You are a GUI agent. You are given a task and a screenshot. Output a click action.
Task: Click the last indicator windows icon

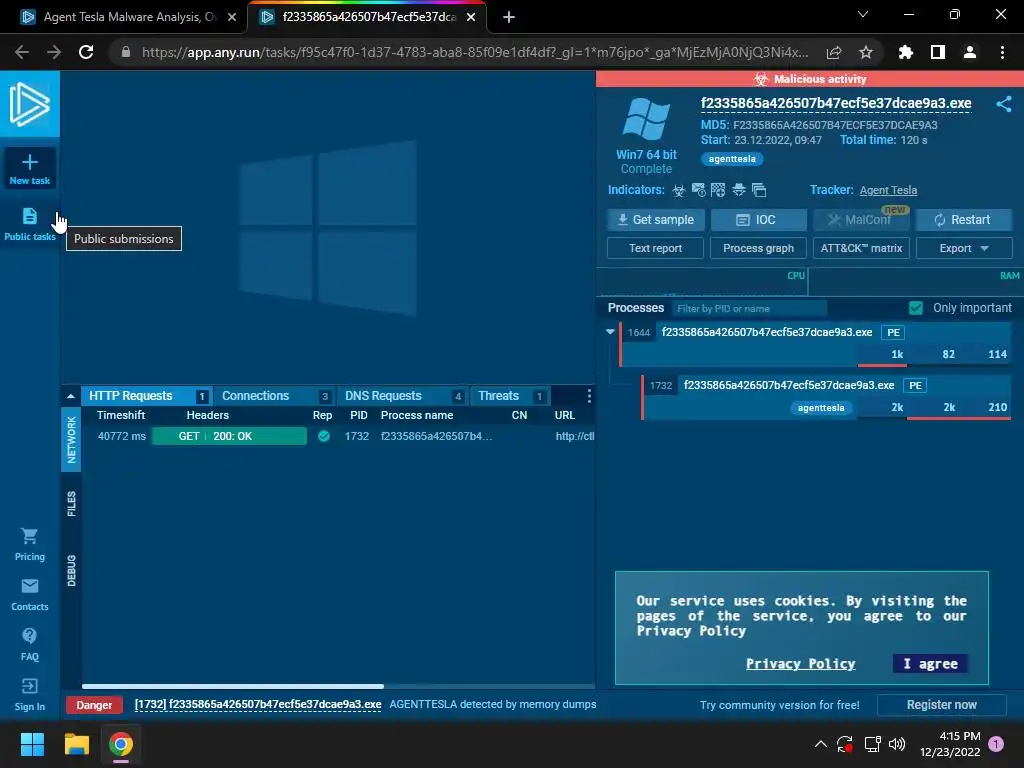(759, 190)
